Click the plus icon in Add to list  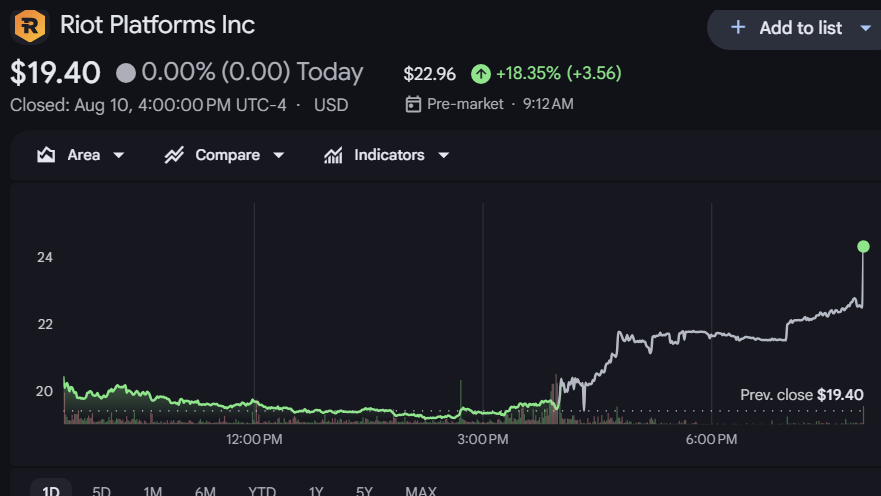(738, 27)
